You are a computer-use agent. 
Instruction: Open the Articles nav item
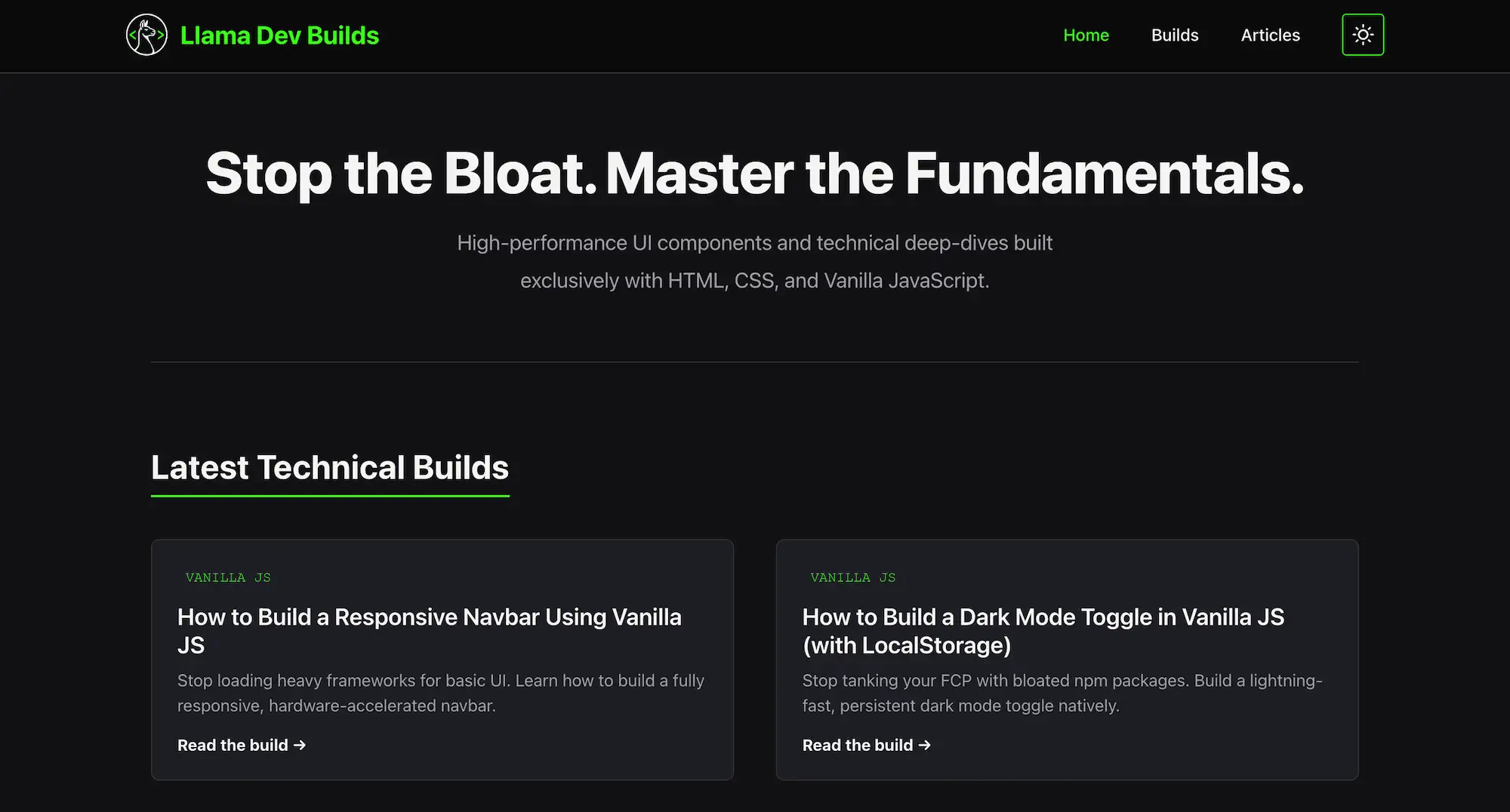coord(1270,35)
